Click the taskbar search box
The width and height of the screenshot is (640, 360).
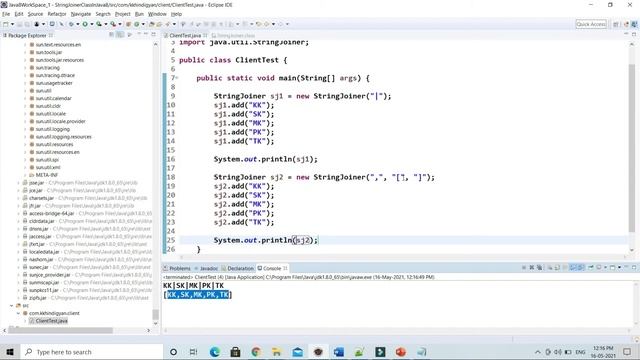(91, 352)
